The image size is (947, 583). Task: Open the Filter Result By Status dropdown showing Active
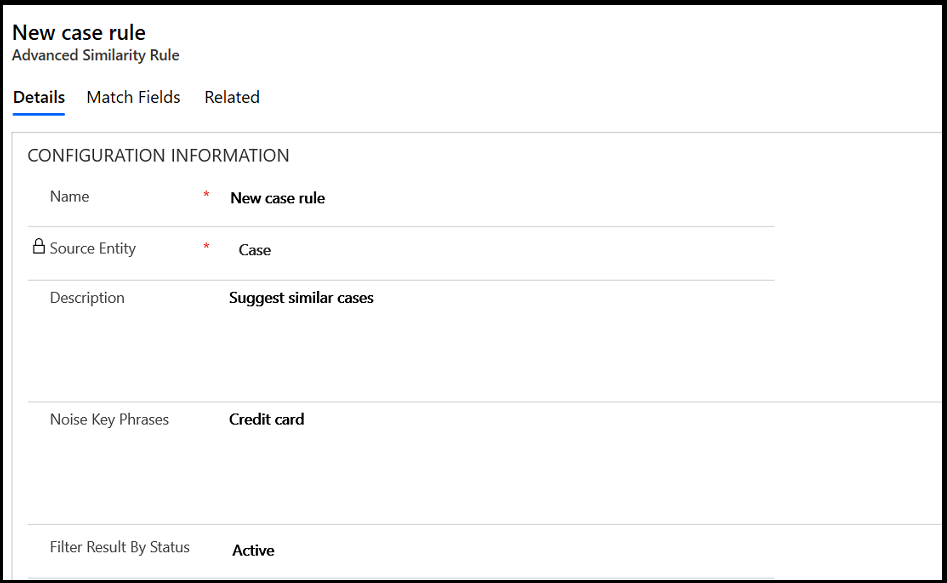254,550
